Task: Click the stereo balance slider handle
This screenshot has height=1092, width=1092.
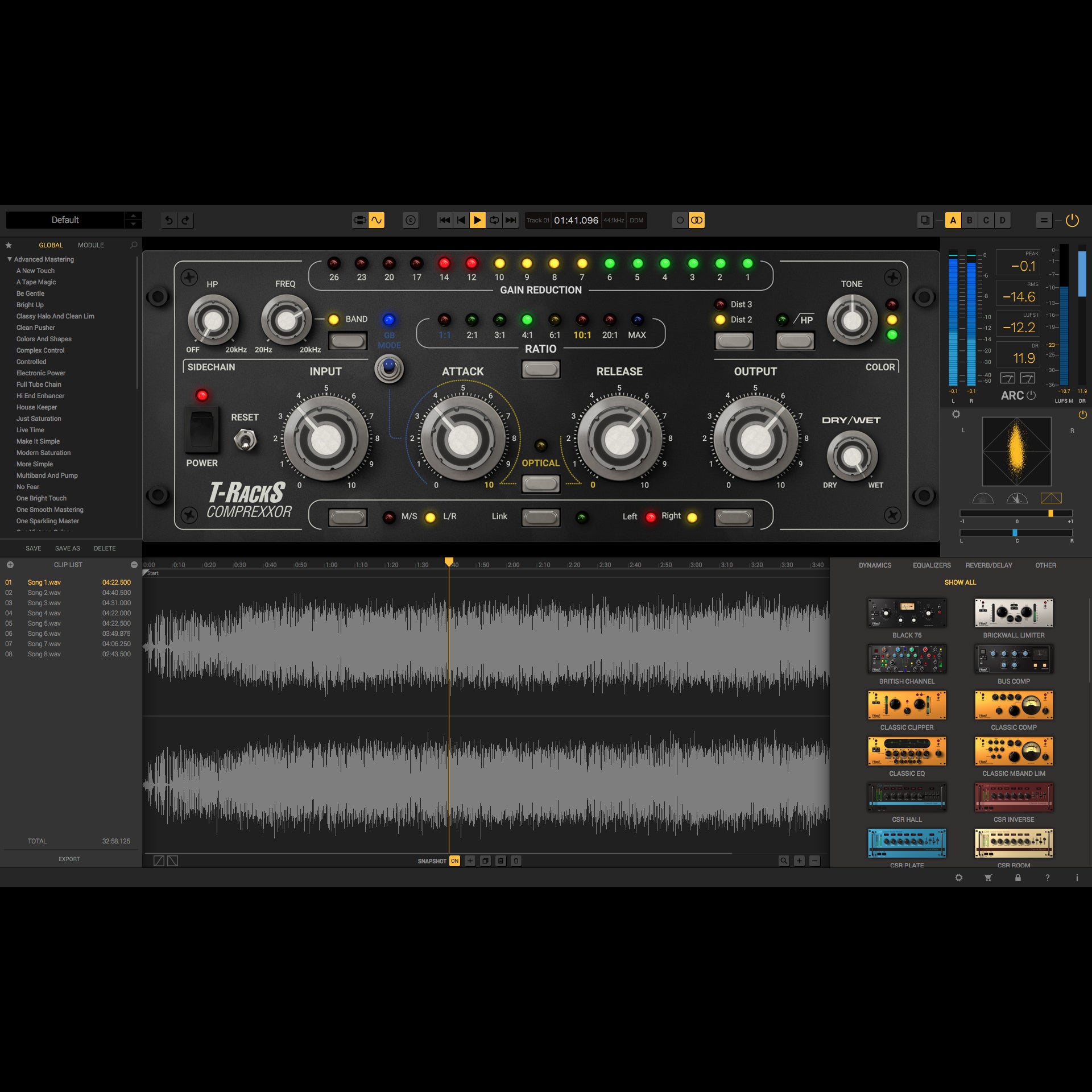Action: [1015, 533]
